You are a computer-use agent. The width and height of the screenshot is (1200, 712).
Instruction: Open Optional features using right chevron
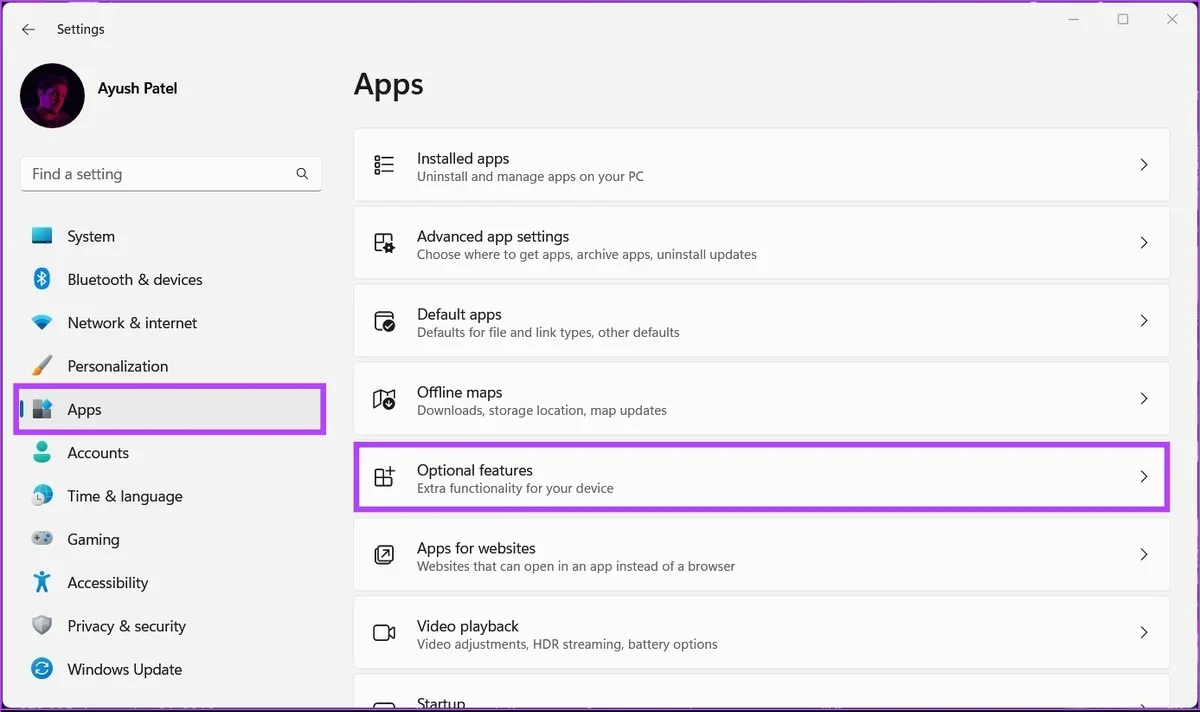1144,477
